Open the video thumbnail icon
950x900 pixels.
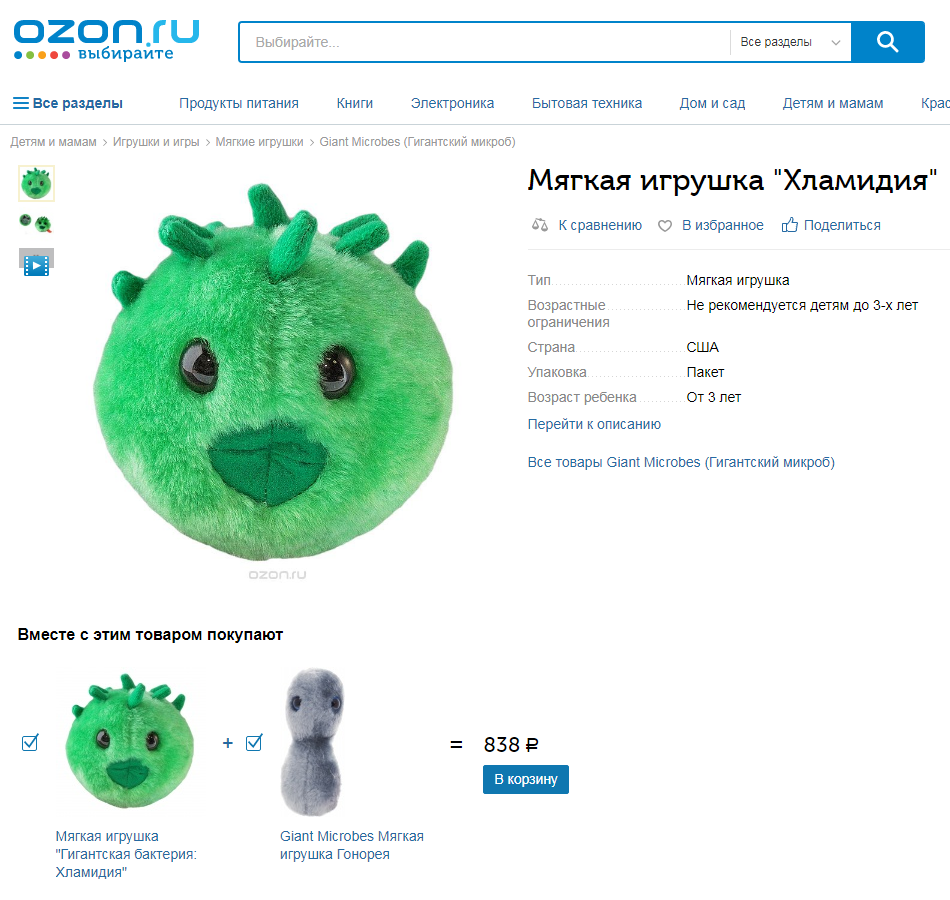click(x=36, y=262)
